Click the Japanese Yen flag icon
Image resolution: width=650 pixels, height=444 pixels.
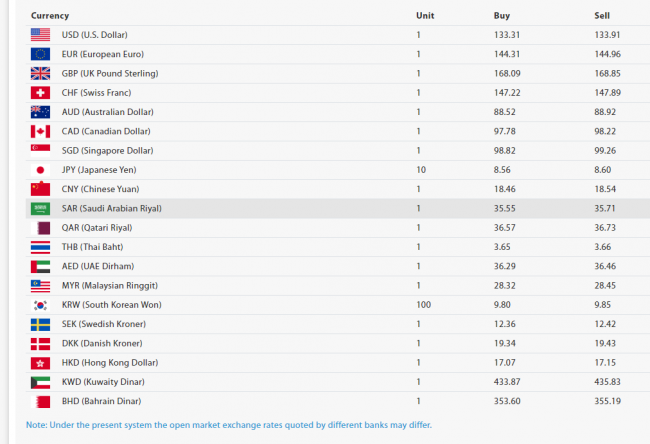40,170
